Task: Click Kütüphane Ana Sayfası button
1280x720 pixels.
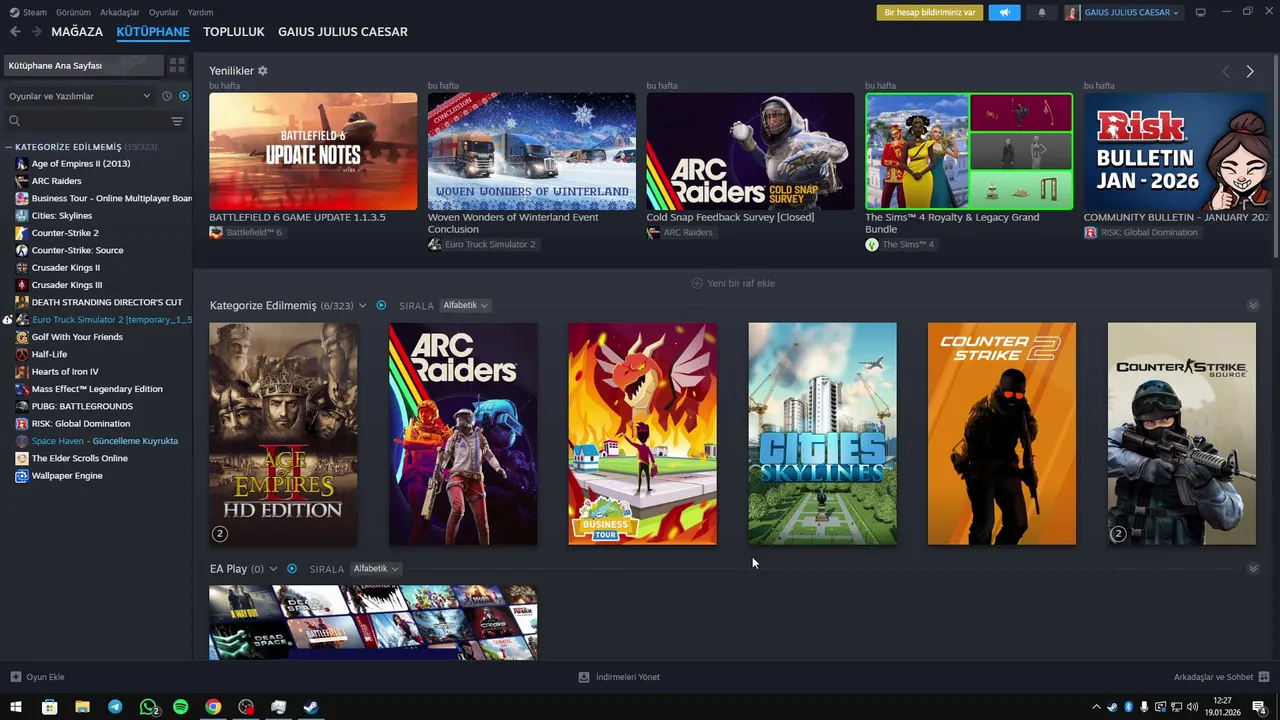Action: [x=83, y=65]
